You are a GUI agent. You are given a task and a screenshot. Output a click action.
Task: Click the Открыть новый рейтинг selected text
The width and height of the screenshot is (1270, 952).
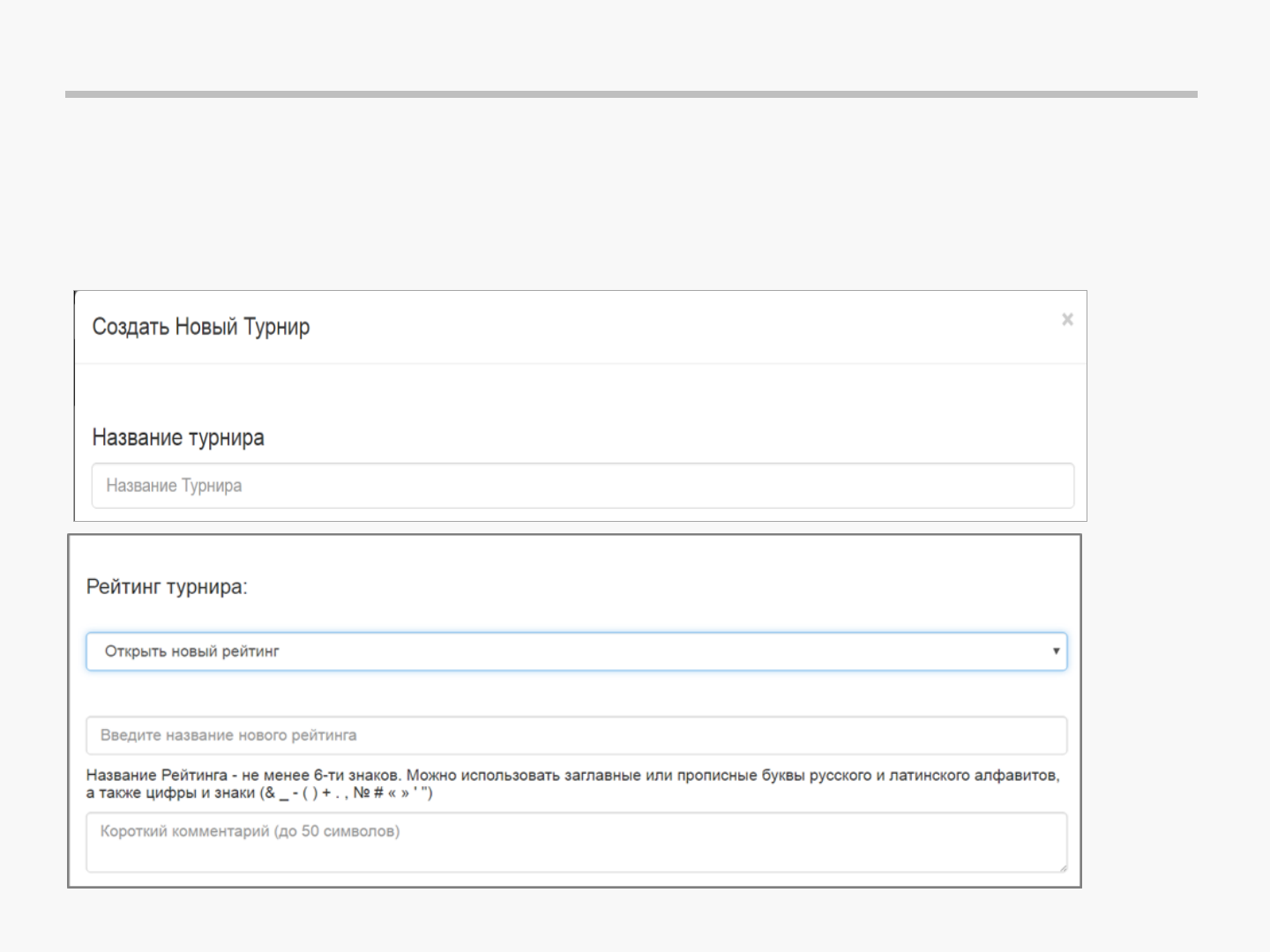pyautogui.click(x=191, y=651)
